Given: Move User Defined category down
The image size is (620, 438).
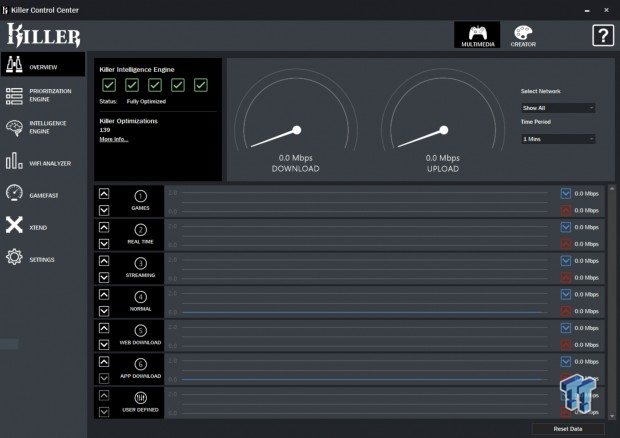Looking at the screenshot, I should 104,412.
